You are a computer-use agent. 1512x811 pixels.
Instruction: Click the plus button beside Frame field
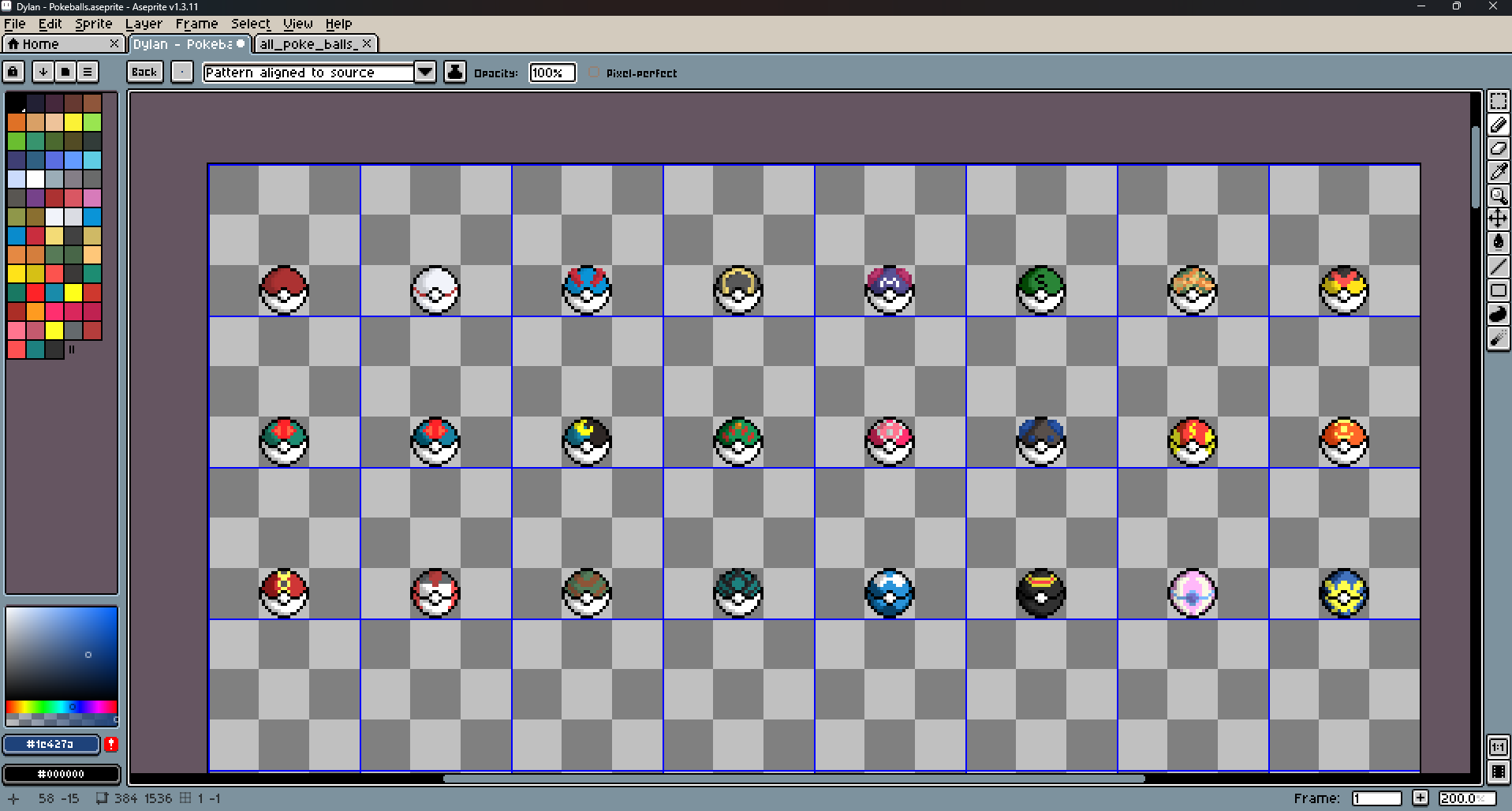tap(1421, 798)
